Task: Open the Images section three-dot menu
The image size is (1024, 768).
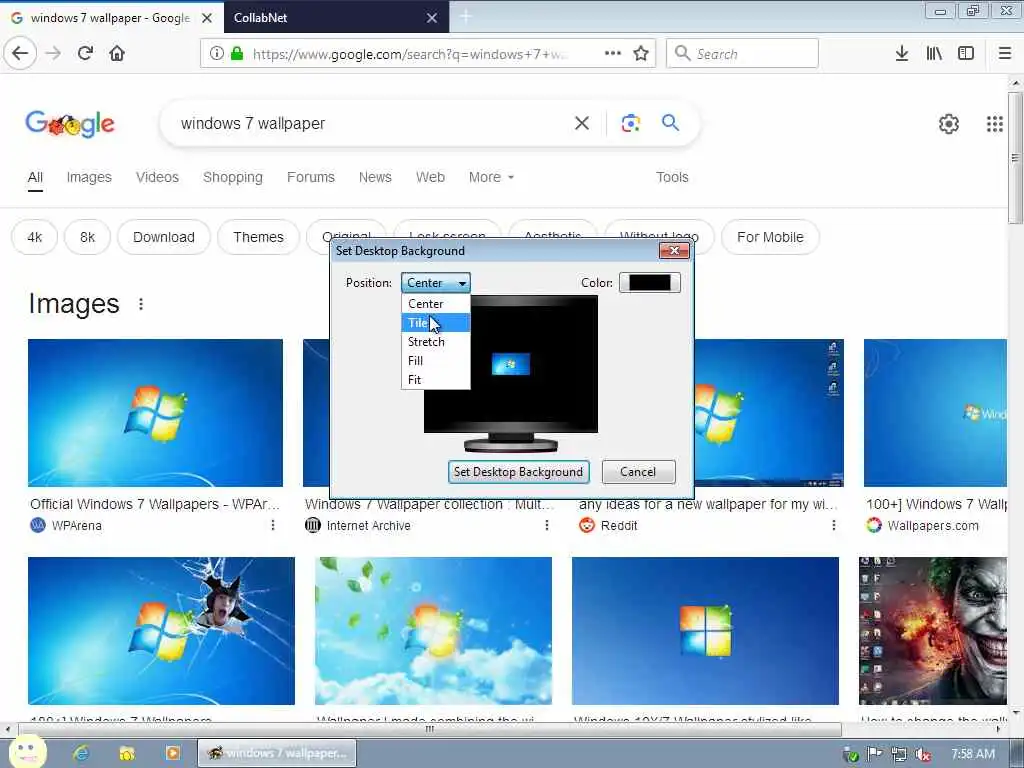Action: tap(140, 304)
